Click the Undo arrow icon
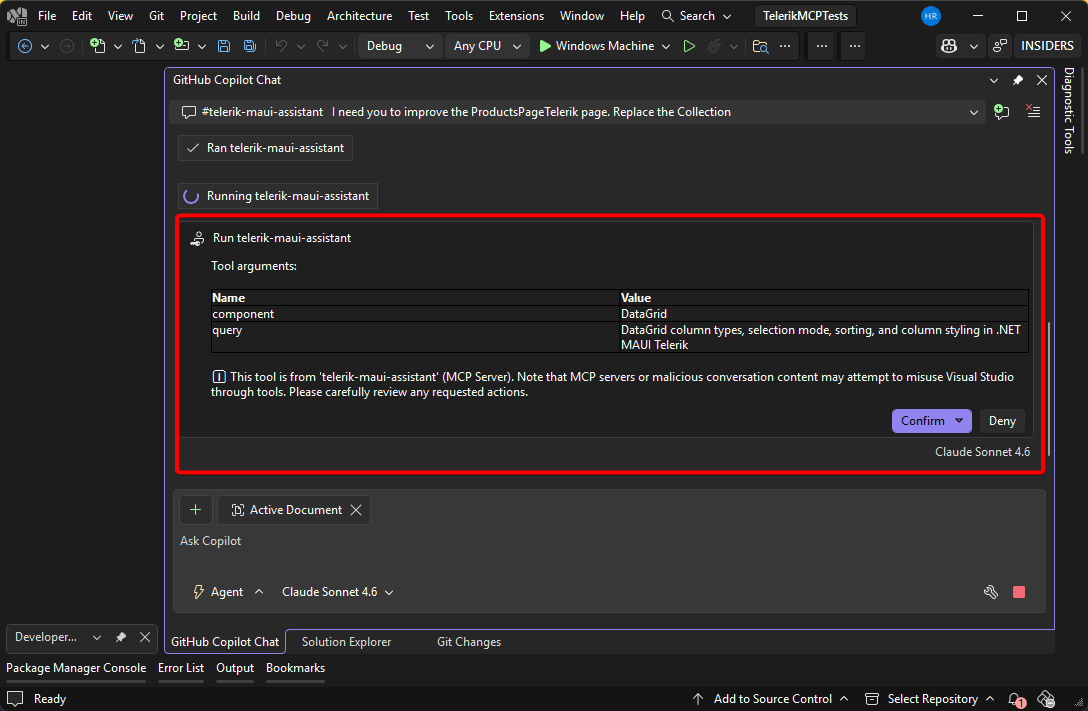 coord(281,46)
